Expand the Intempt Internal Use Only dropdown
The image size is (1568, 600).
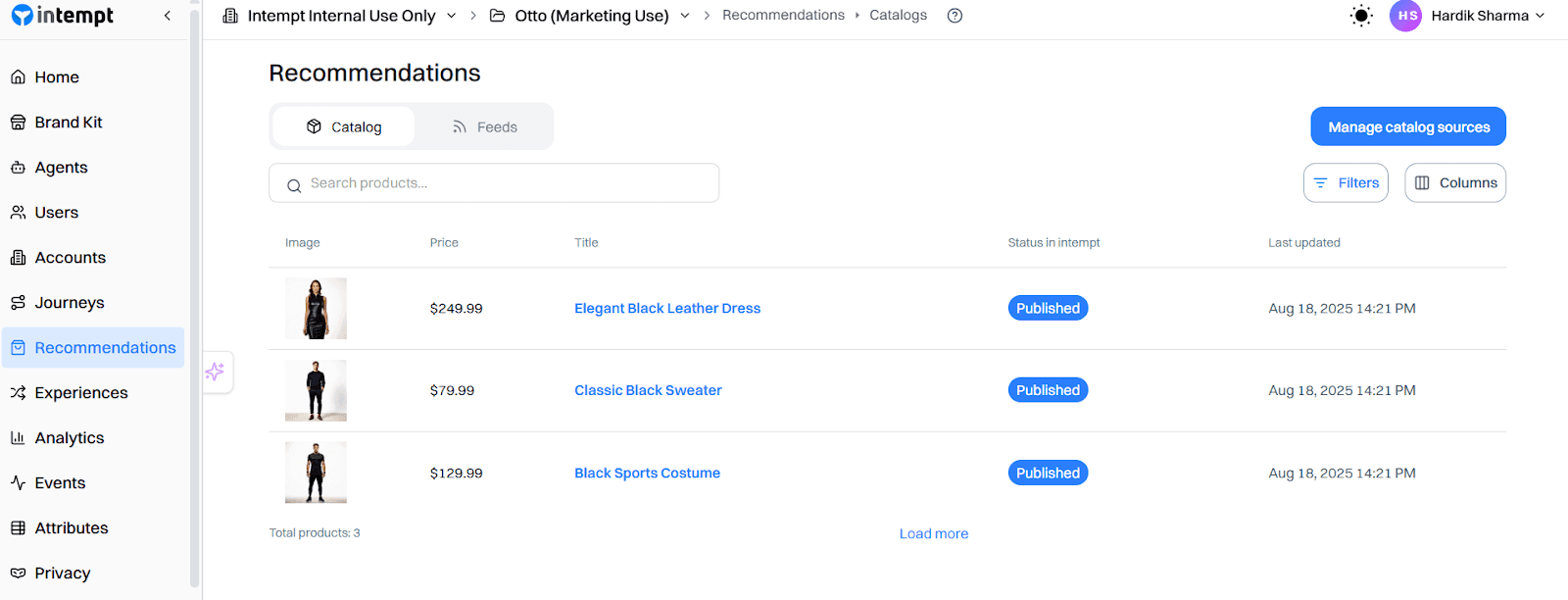(x=451, y=16)
